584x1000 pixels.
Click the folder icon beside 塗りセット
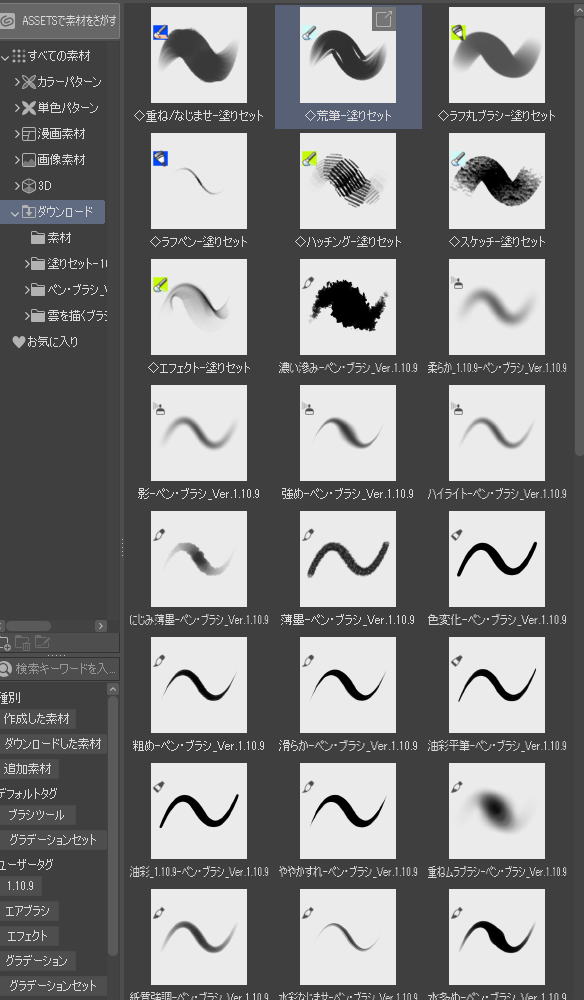38,263
